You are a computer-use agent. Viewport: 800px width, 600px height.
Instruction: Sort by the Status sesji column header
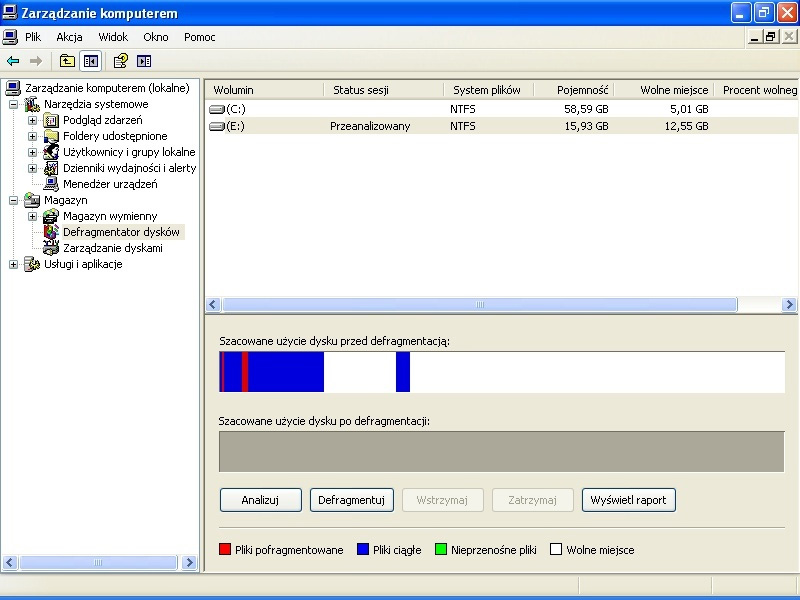pyautogui.click(x=384, y=90)
